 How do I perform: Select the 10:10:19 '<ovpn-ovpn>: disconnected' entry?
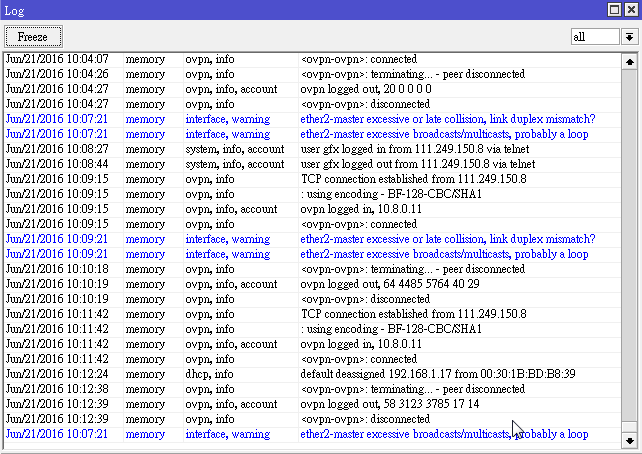(x=313, y=299)
